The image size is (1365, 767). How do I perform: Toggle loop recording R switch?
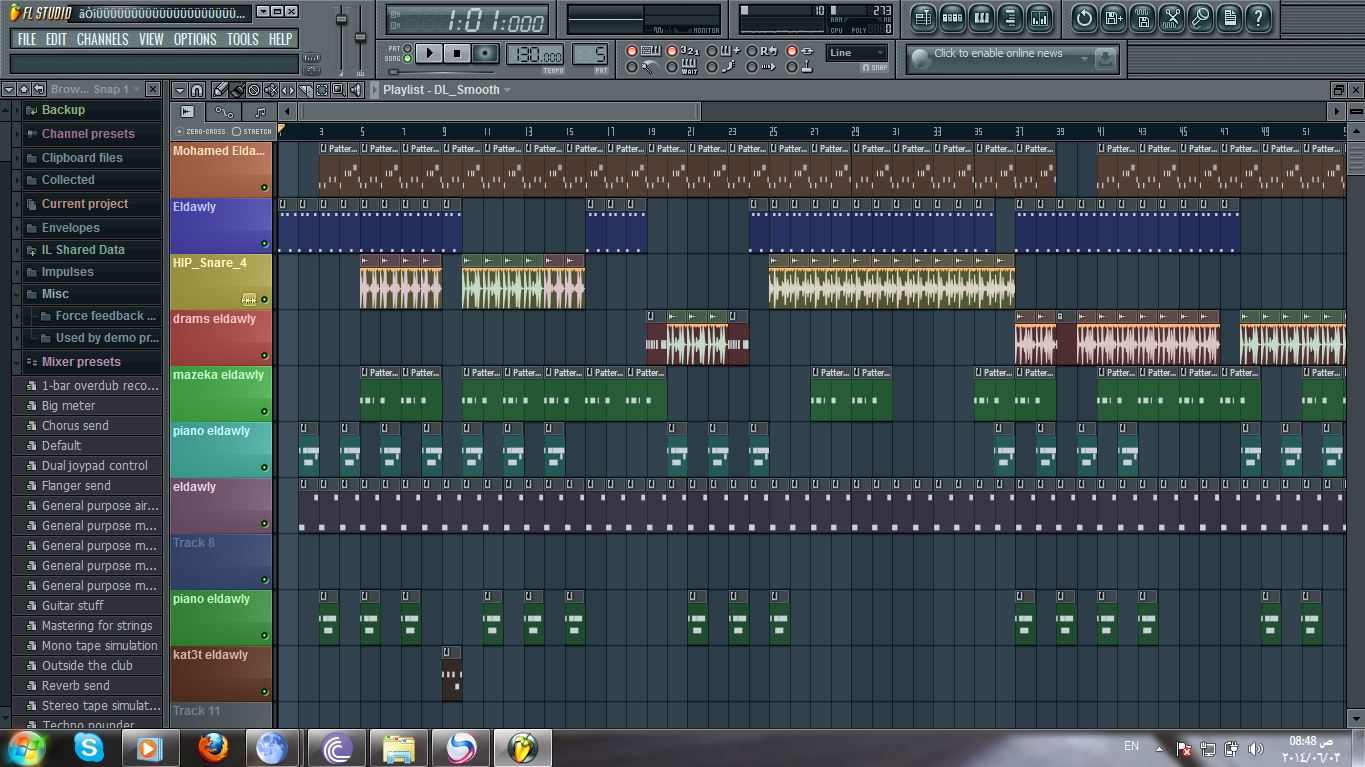tap(751, 51)
